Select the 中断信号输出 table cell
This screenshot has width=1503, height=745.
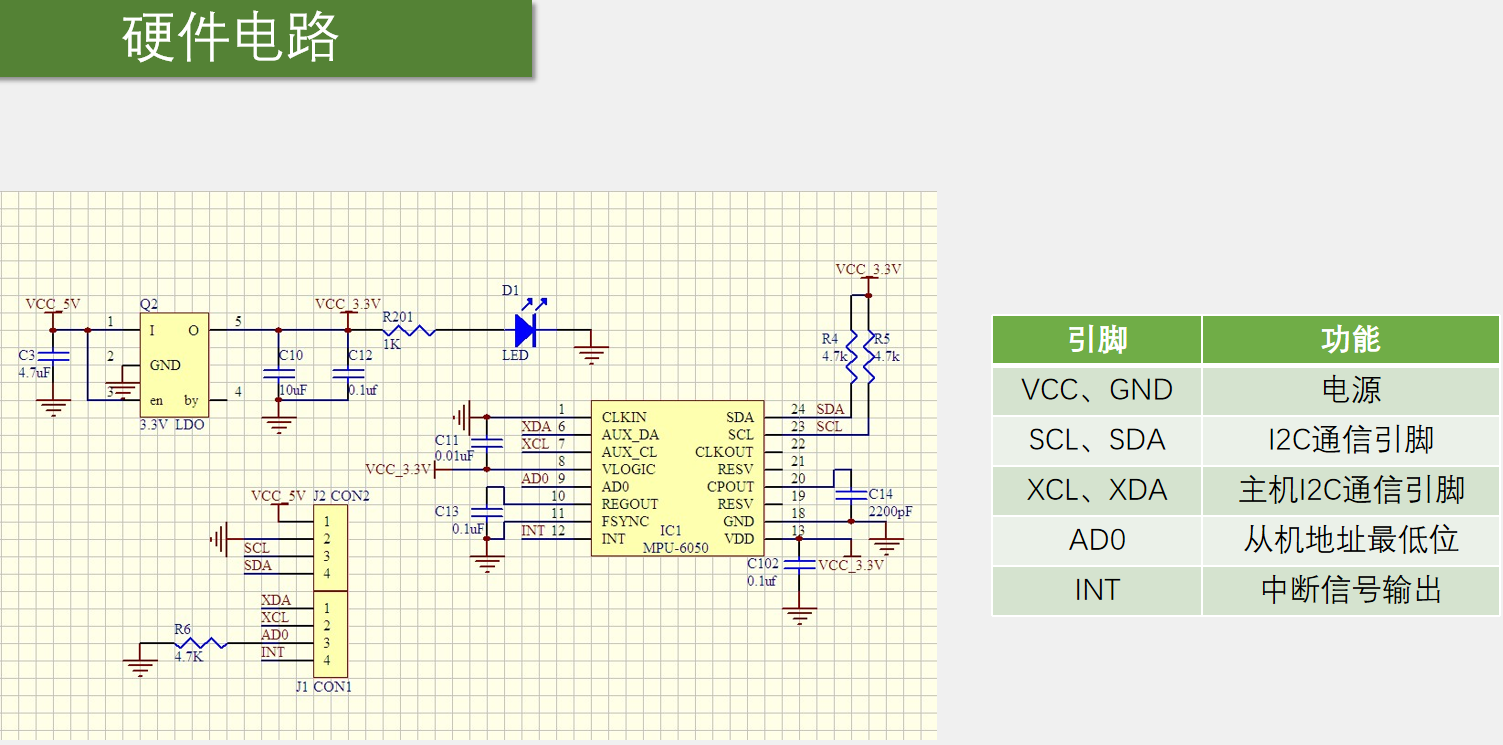1351,590
